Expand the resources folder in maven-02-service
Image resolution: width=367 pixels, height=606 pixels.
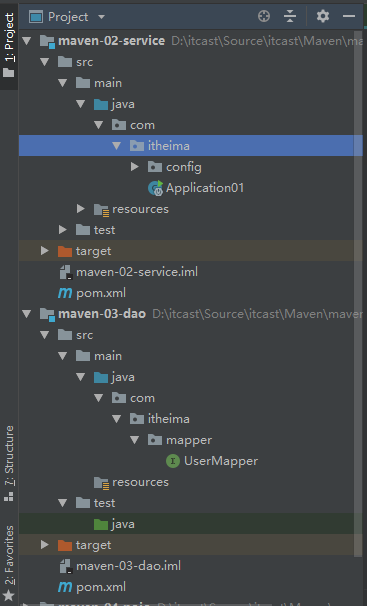80,209
